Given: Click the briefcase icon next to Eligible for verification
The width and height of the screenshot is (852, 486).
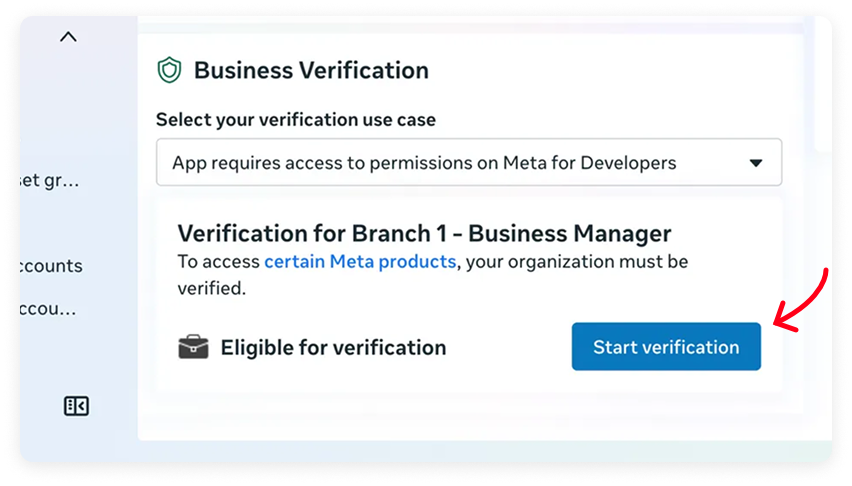Looking at the screenshot, I should [193, 347].
